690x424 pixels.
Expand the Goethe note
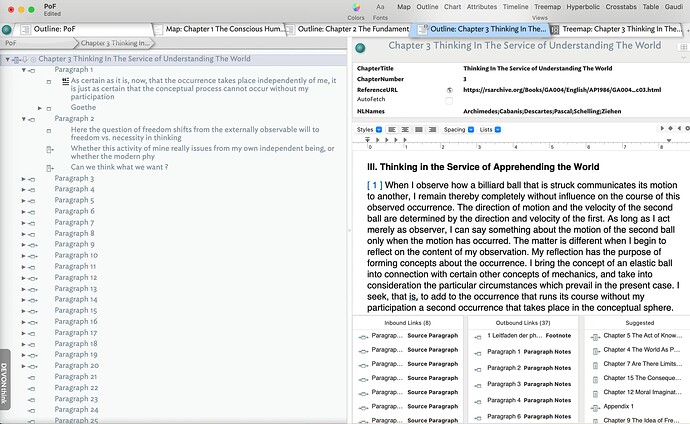(x=40, y=108)
